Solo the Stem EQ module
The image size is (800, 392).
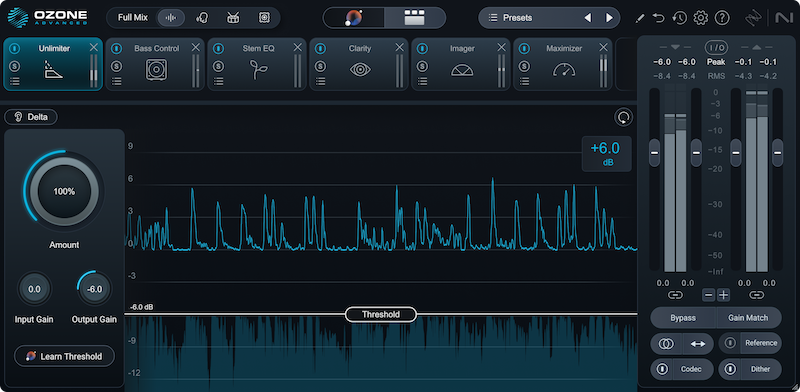click(218, 66)
